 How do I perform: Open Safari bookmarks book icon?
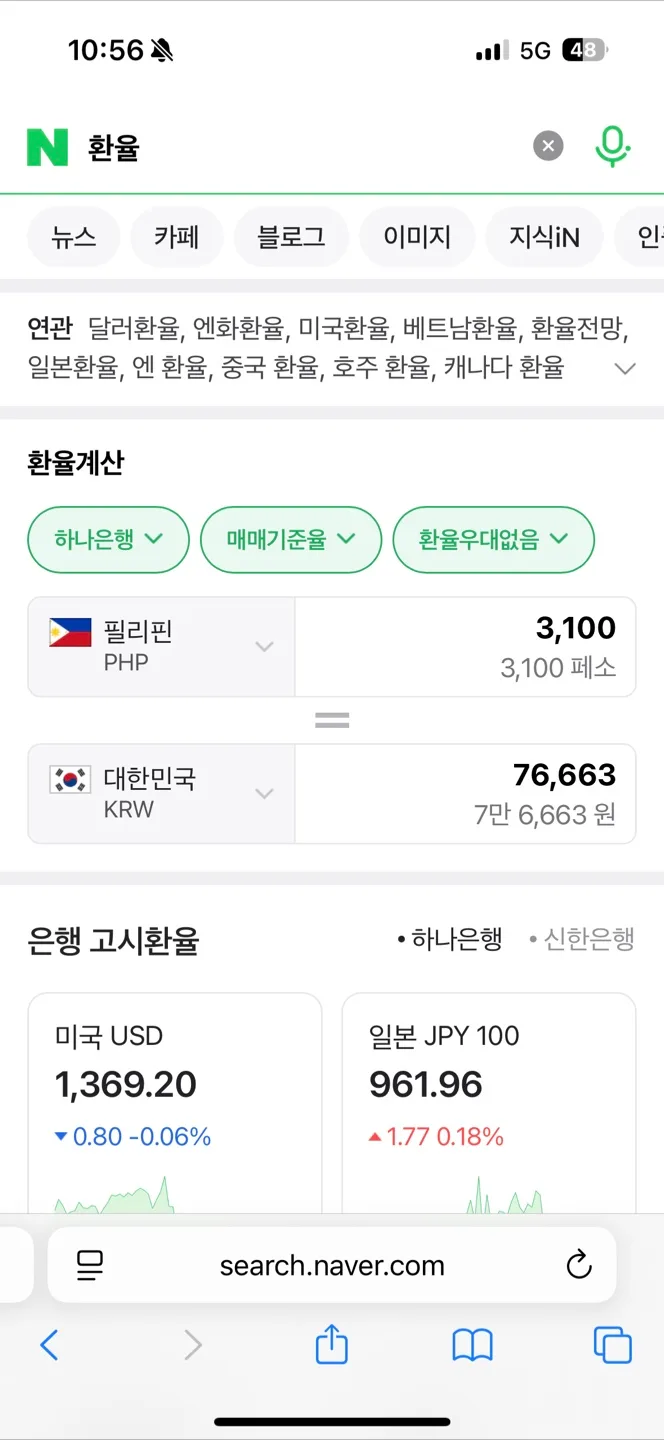click(472, 1346)
